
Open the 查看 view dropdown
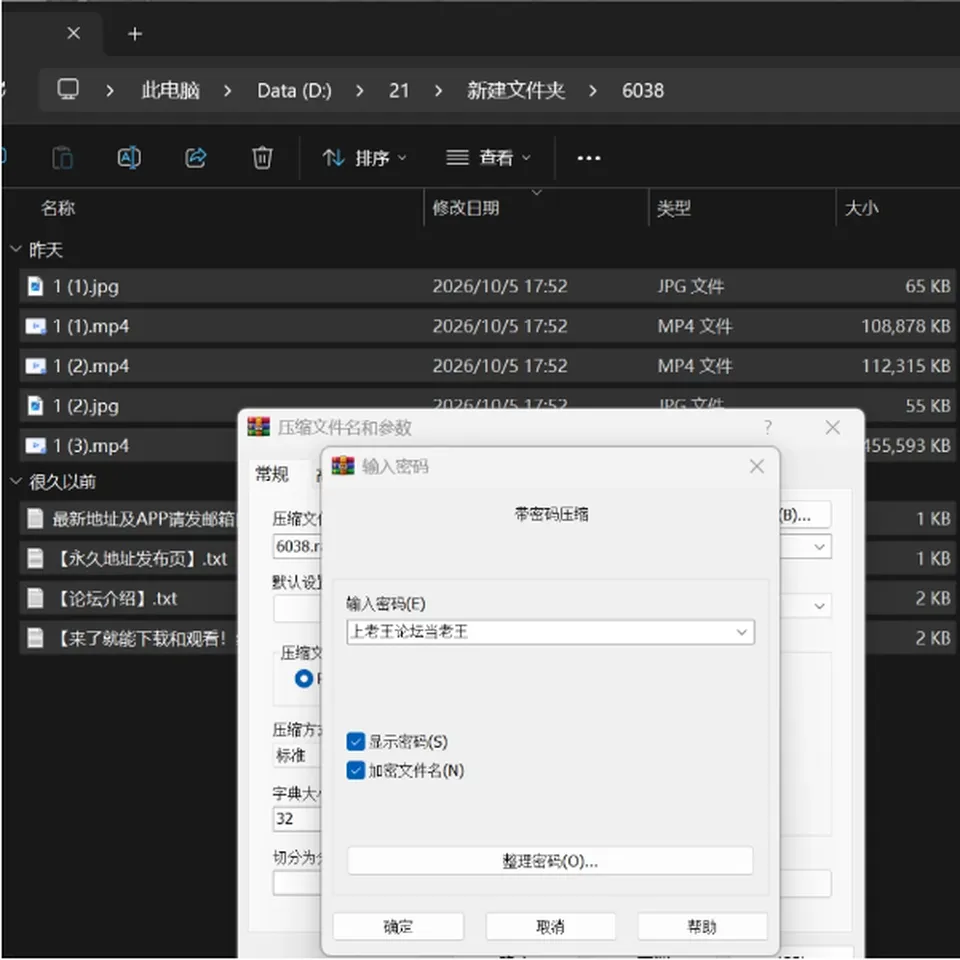[x=488, y=158]
